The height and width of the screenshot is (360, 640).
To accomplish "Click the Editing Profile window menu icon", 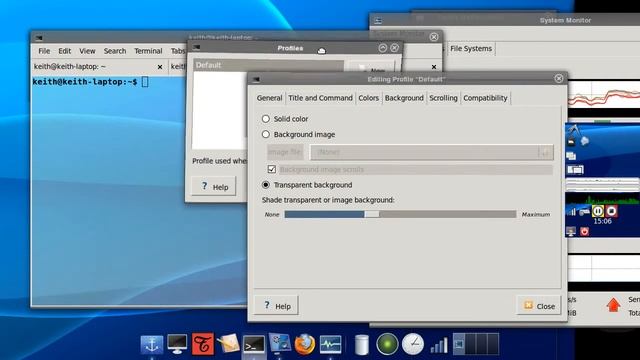I will 256,79.
